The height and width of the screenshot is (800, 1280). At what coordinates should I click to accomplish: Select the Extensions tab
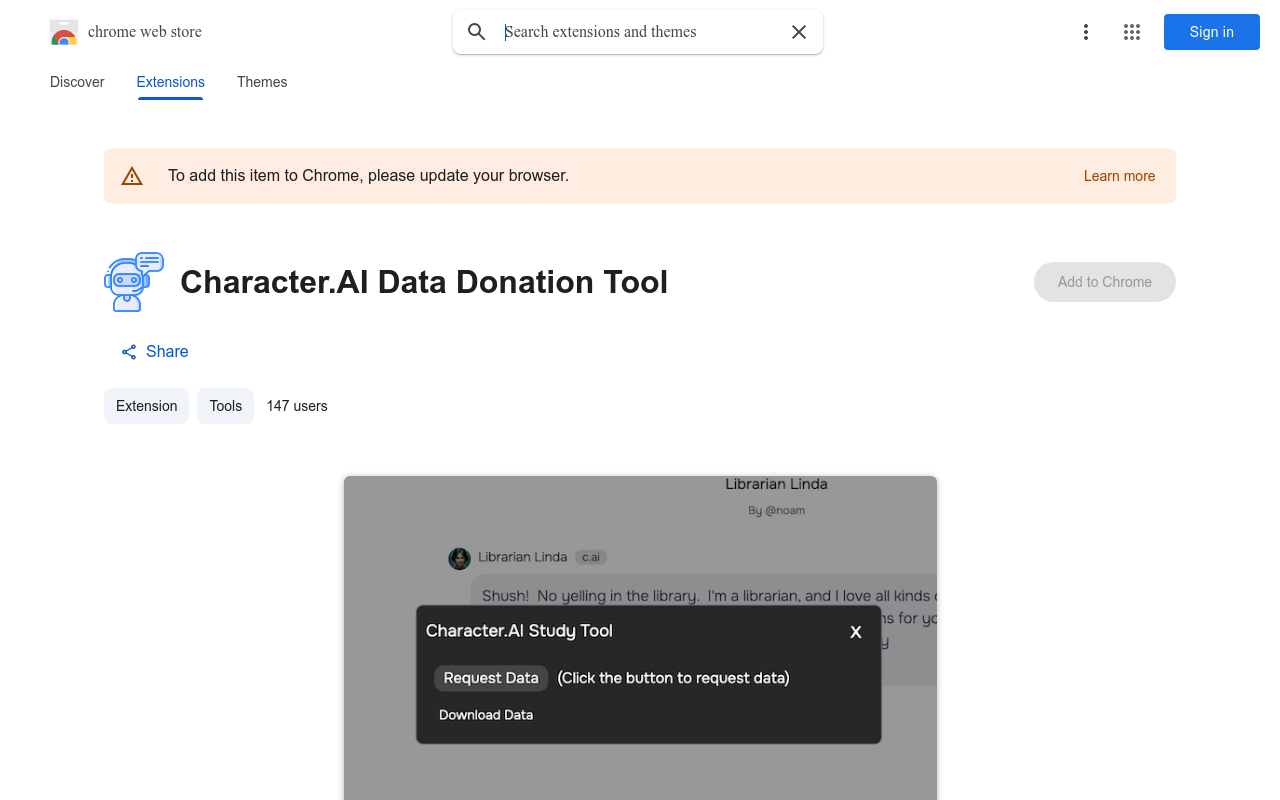pos(171,82)
